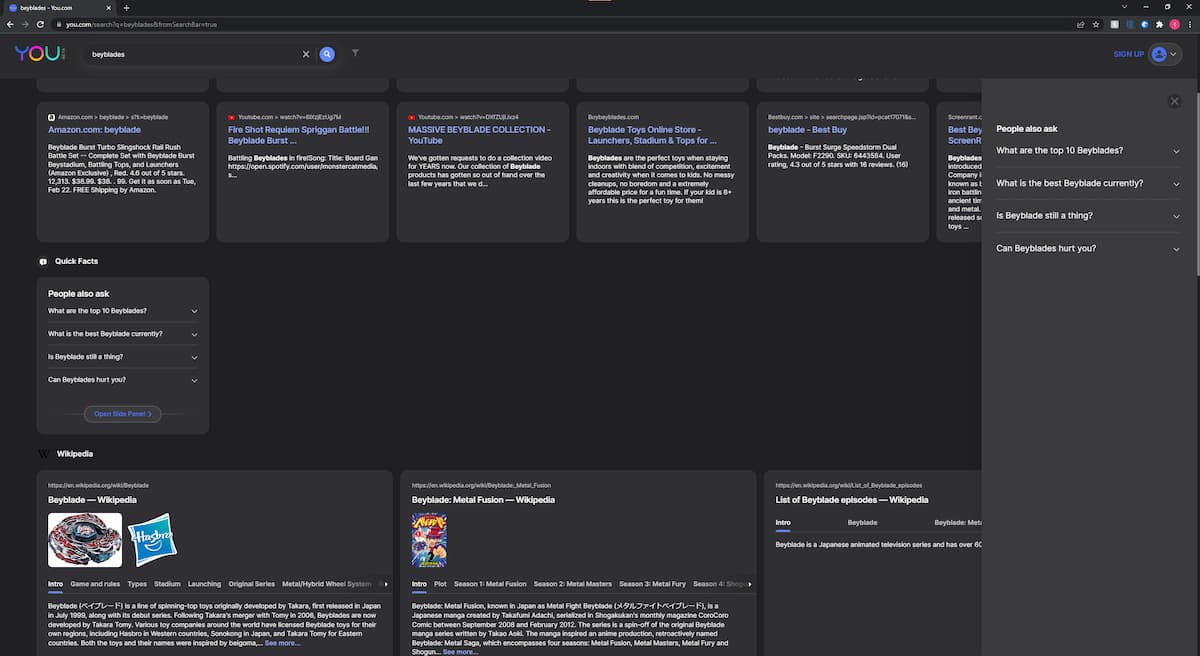
Task: Clear the beyblades search query
Action: click(x=306, y=54)
